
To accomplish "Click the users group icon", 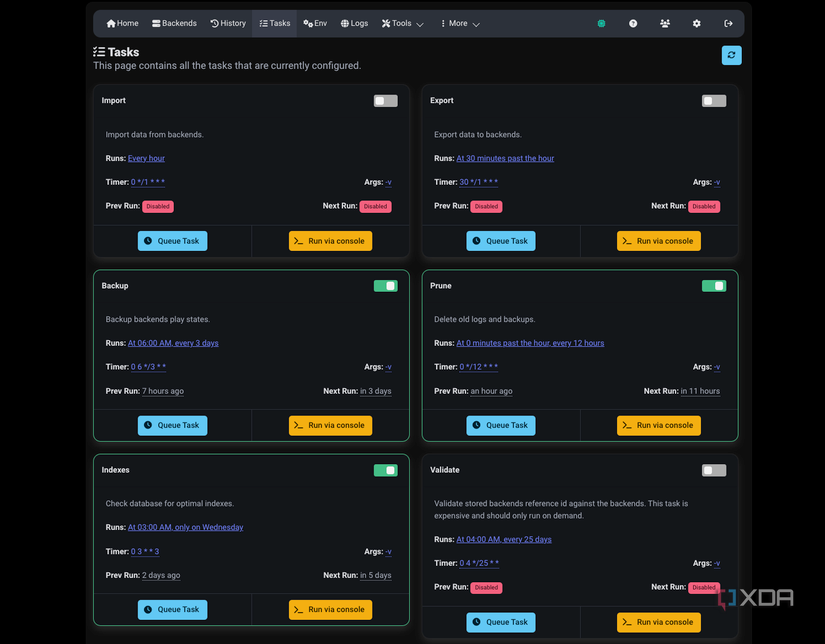I will click(664, 22).
